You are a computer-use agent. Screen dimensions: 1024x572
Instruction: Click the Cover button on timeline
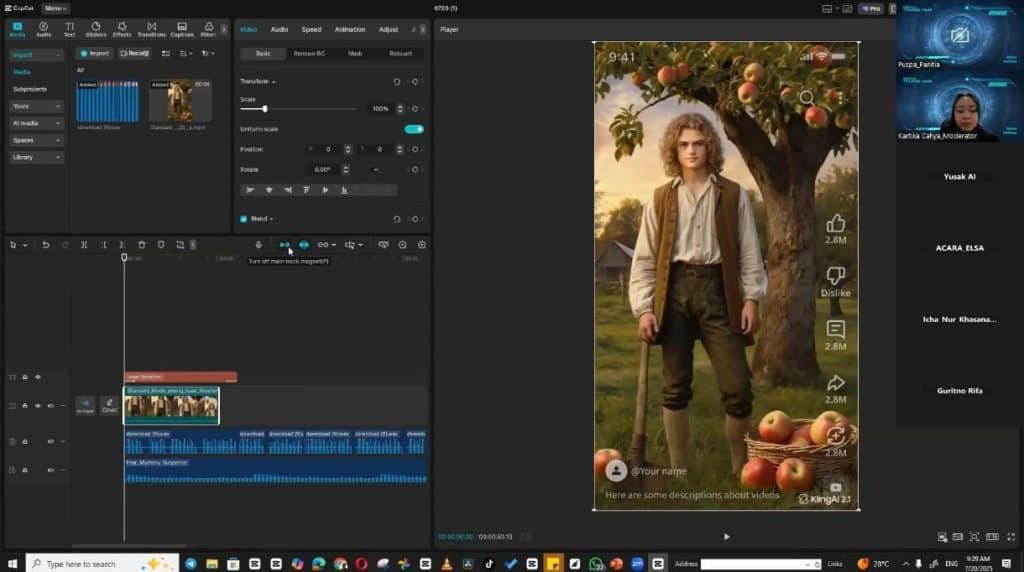point(109,406)
